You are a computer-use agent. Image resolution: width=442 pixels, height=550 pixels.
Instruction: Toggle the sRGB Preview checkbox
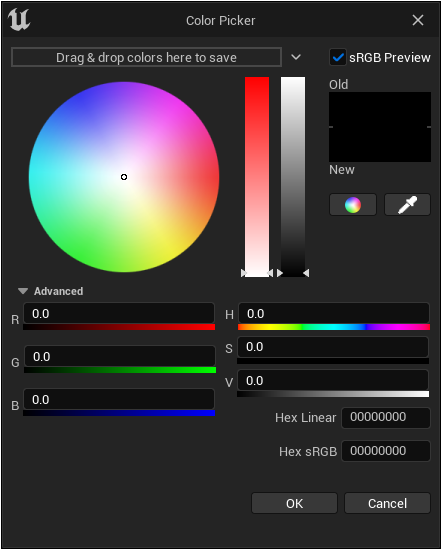[337, 57]
